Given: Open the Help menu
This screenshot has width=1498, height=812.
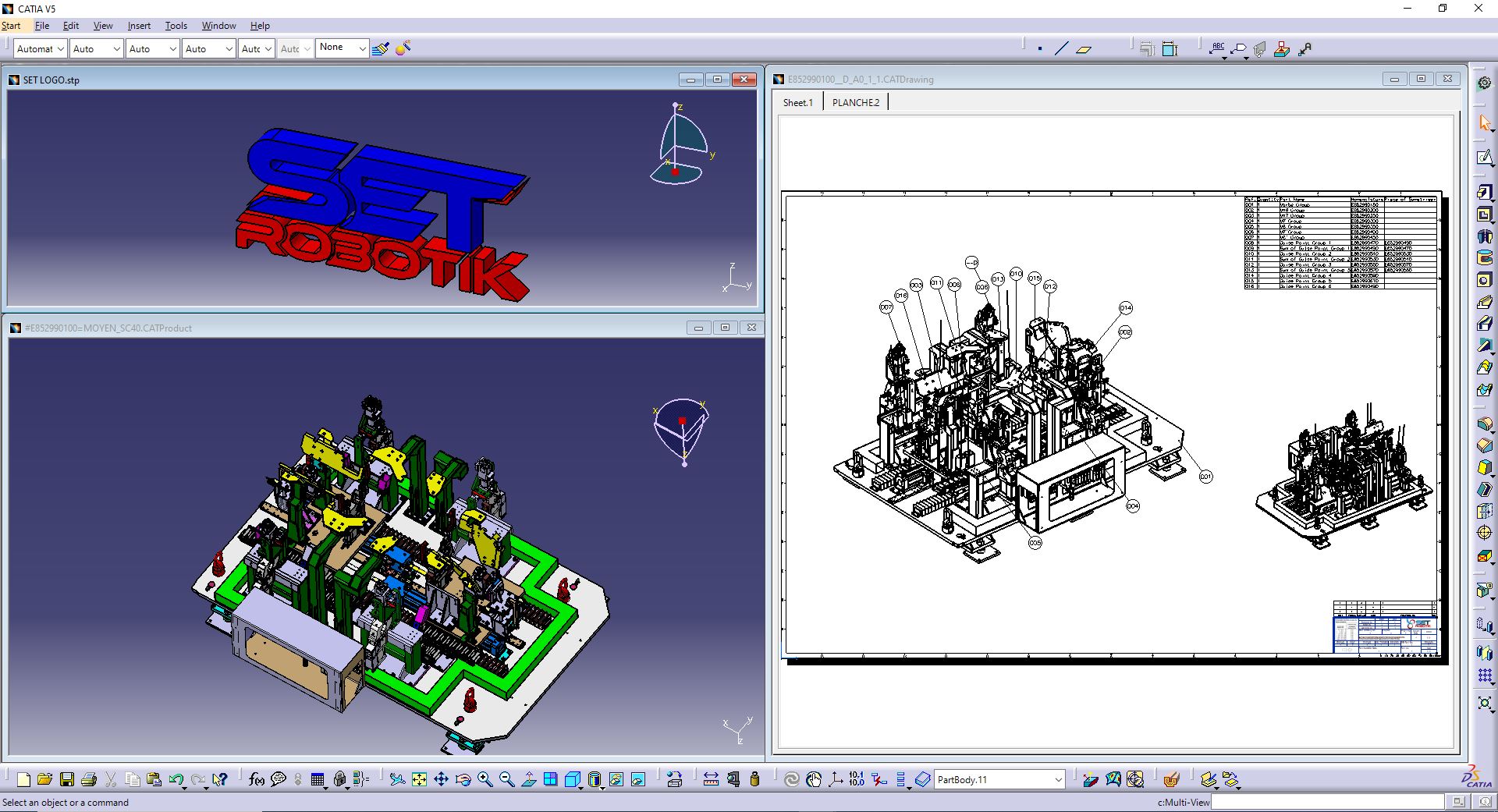Looking at the screenshot, I should [x=260, y=26].
